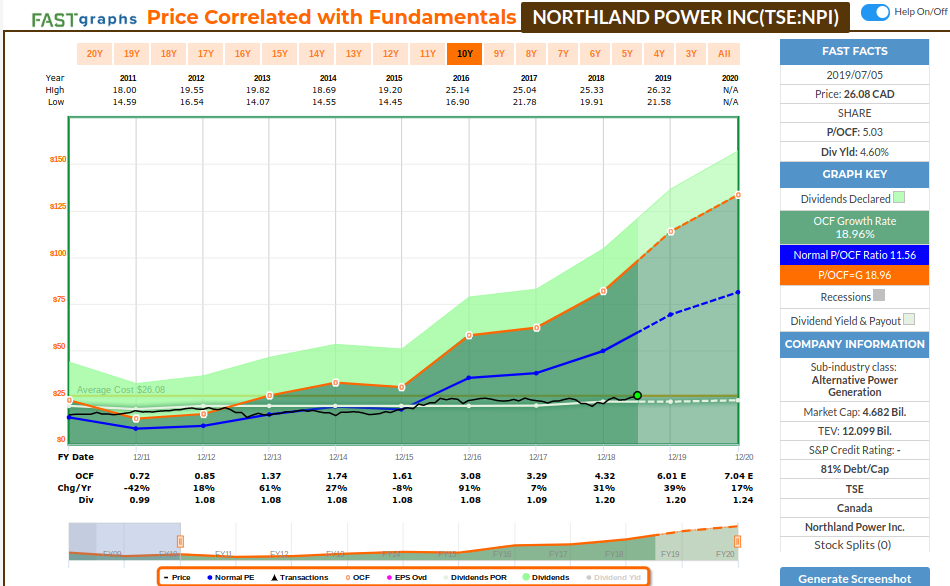
Task: Click the Generate Screenshot button
Action: pos(854,578)
